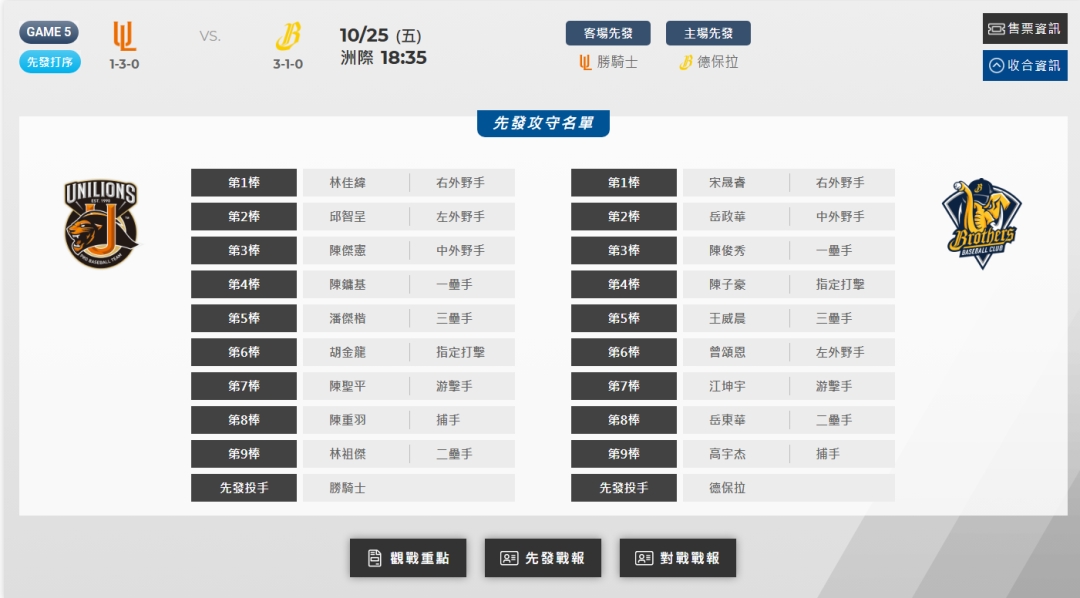1080x598 pixels.
Task: Click the ID card icon on 對戰戰報
Action: (644, 558)
